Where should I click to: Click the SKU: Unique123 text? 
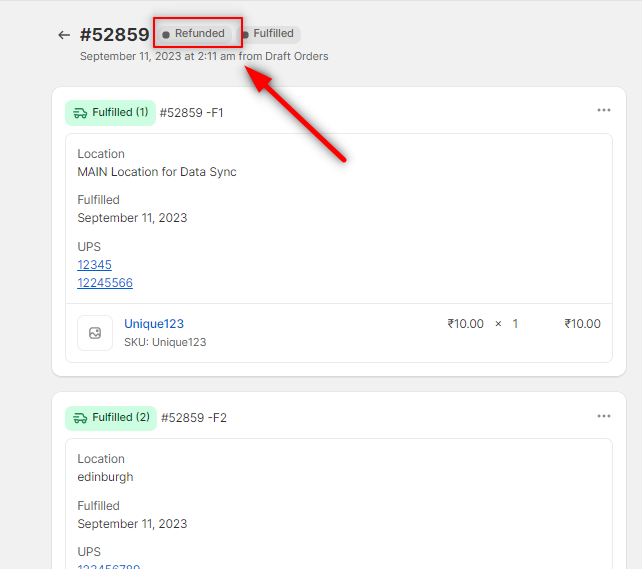(x=165, y=342)
